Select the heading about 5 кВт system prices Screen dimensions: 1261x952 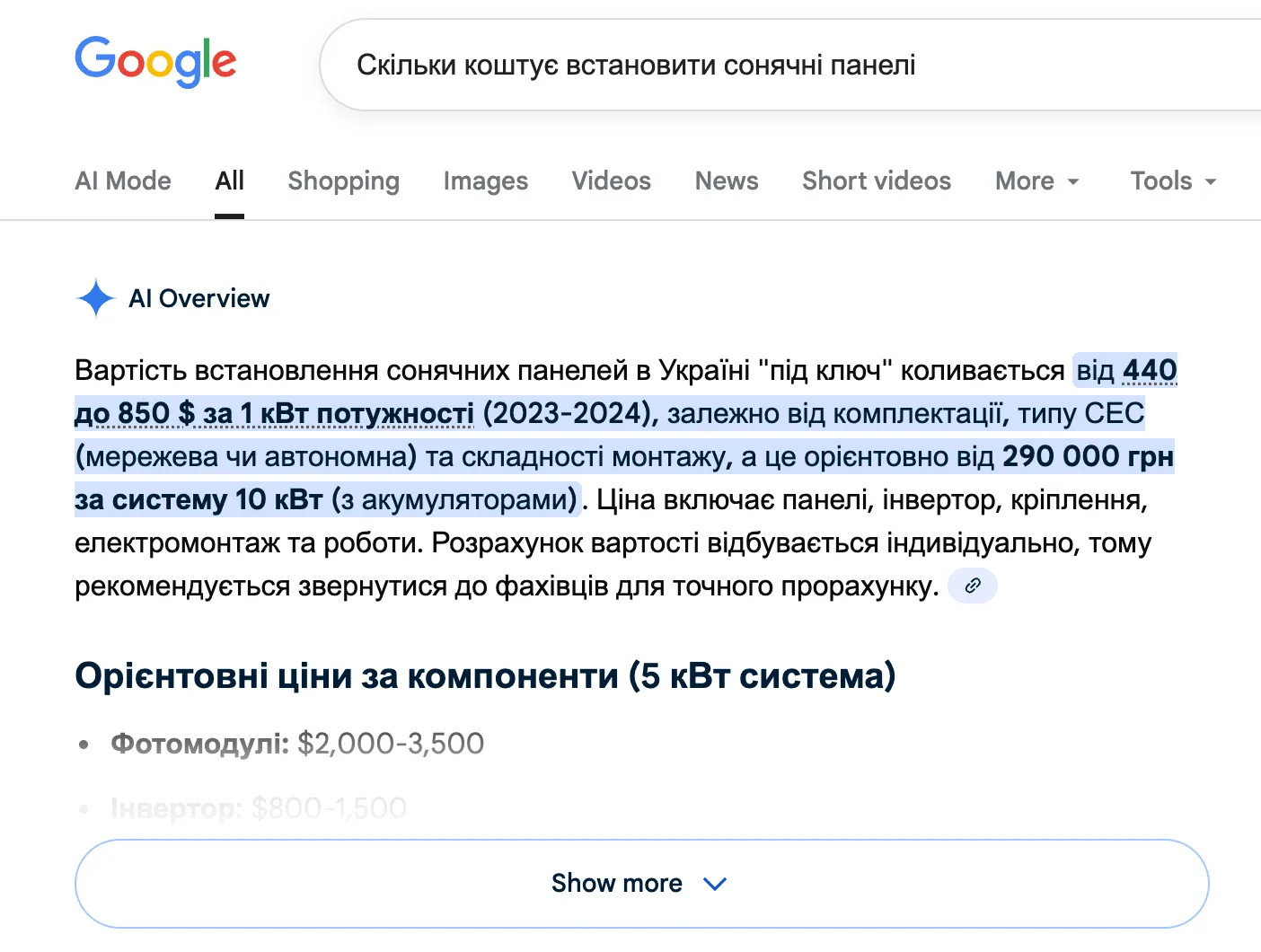[x=485, y=676]
